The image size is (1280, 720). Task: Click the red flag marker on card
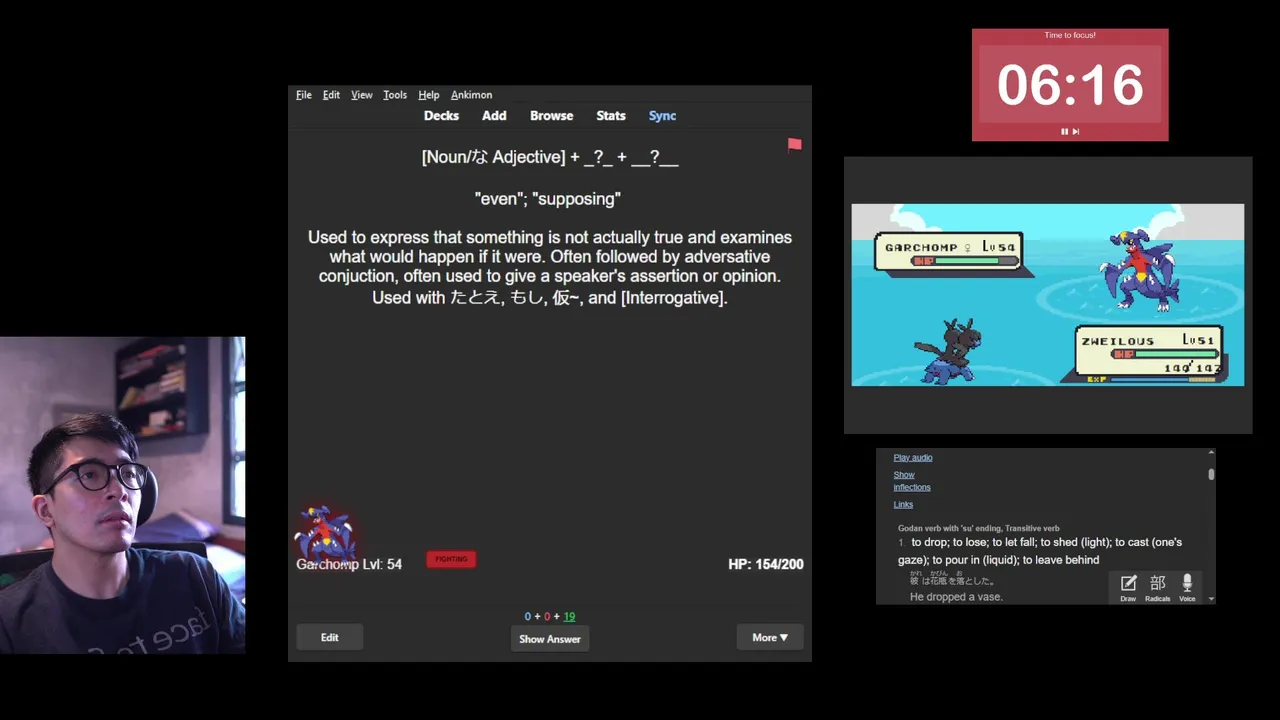coord(794,145)
